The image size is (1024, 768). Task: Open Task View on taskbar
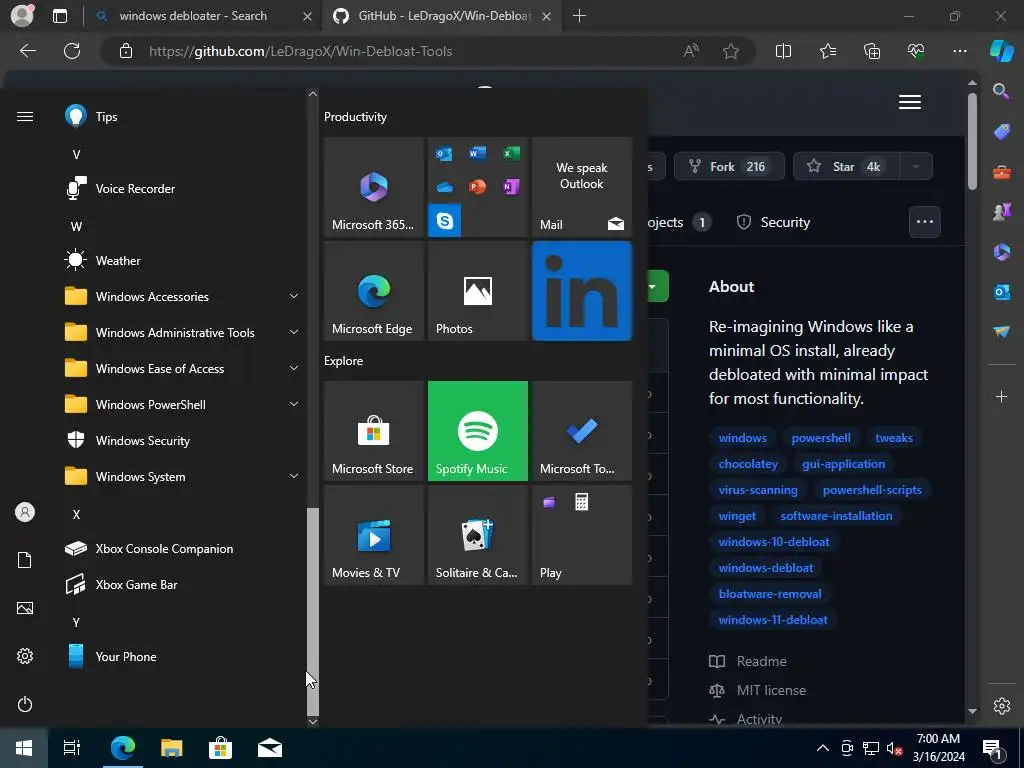pyautogui.click(x=72, y=748)
